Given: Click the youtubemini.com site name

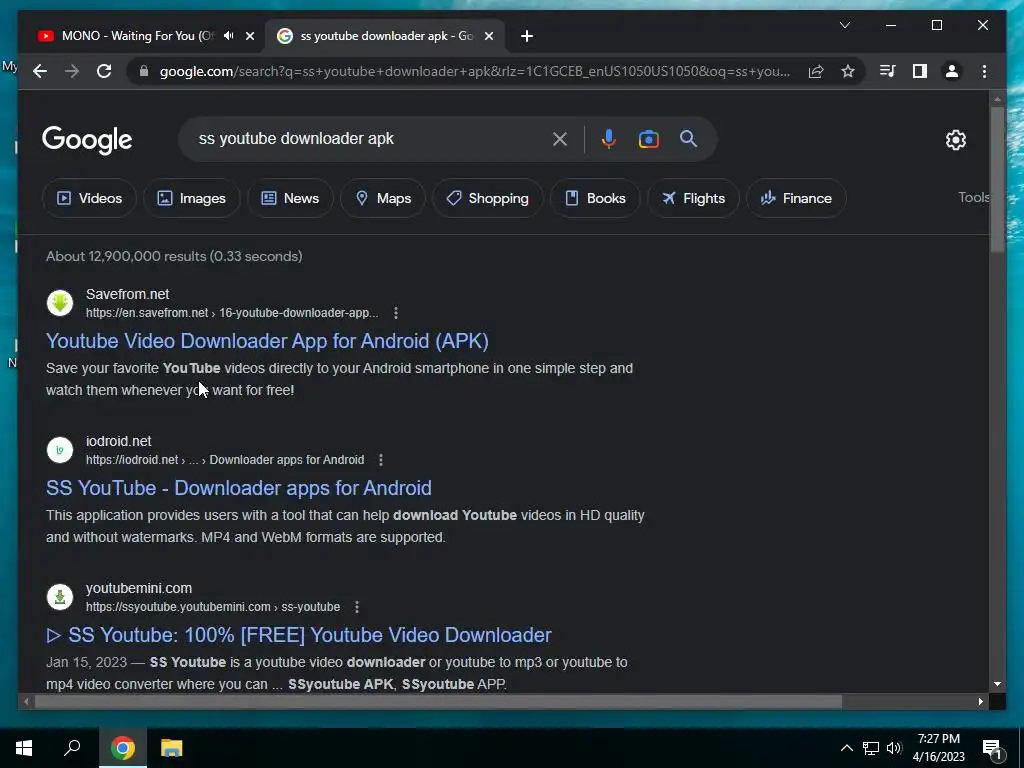Looking at the screenshot, I should click(x=138, y=588).
